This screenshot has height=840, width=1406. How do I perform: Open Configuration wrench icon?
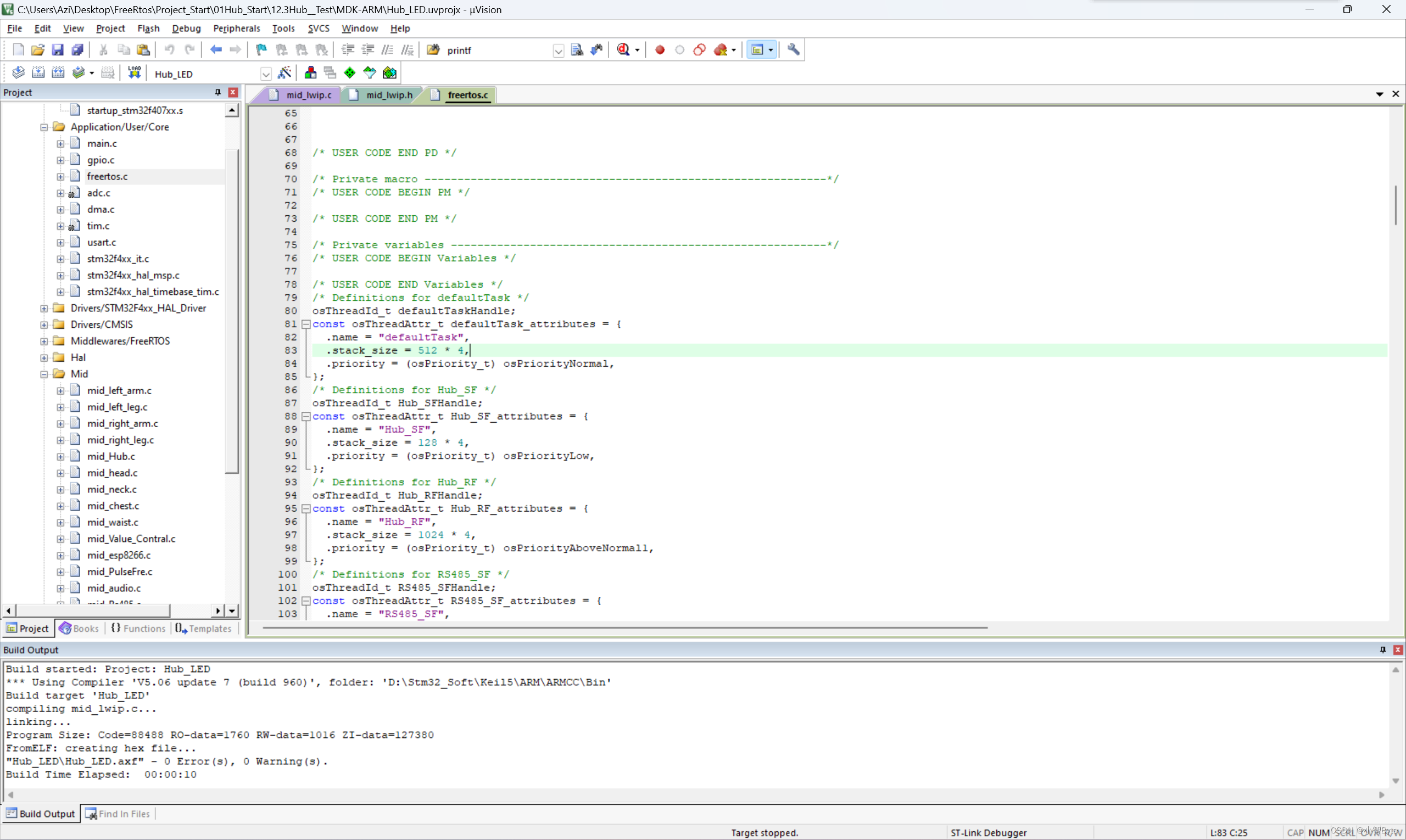pyautogui.click(x=793, y=50)
